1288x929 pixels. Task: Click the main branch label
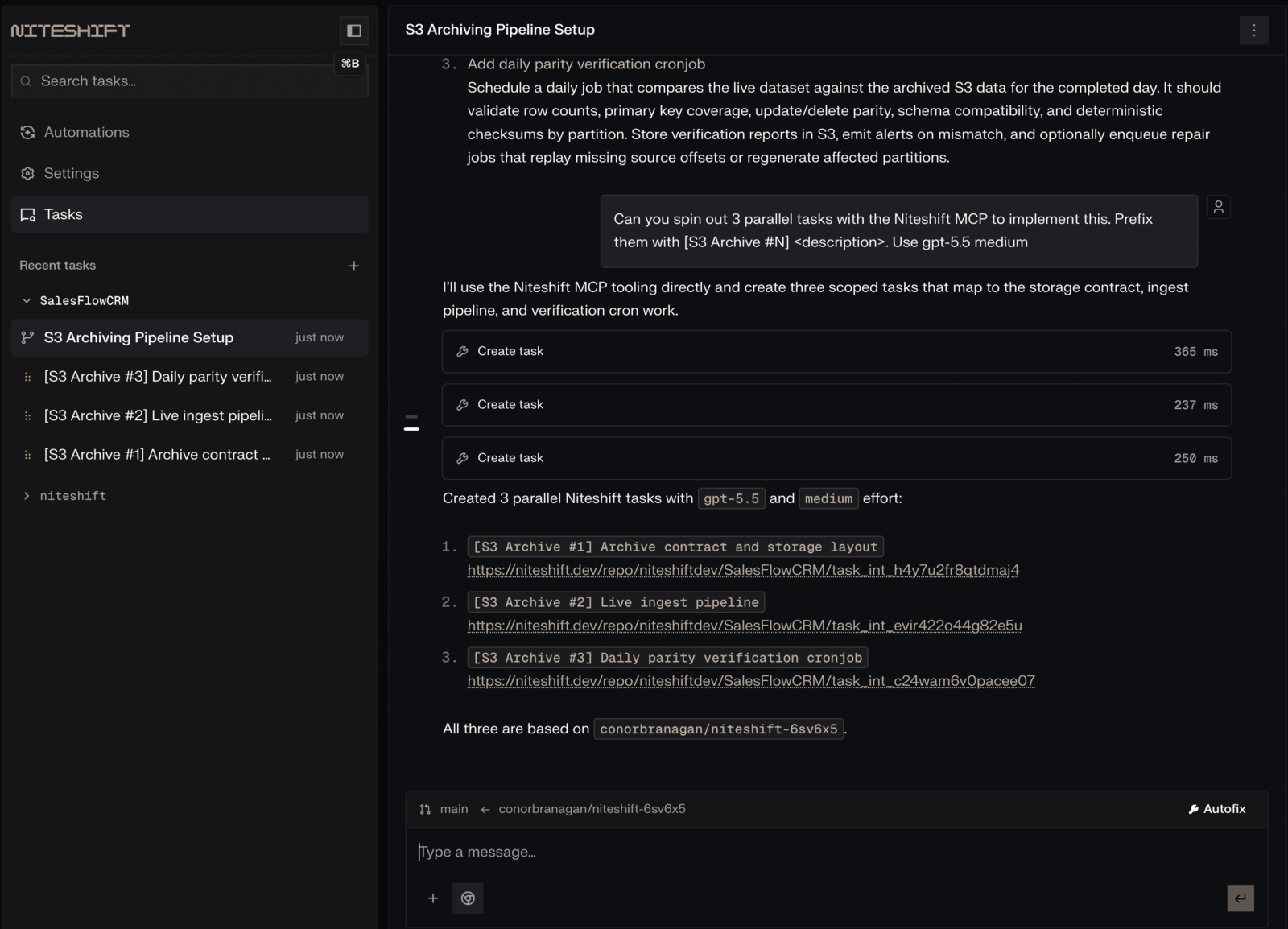[454, 809]
